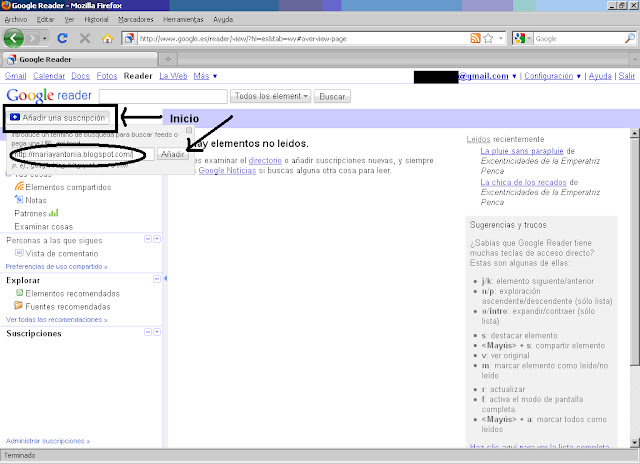
Task: Open the Herramientas menu
Action: point(183,19)
